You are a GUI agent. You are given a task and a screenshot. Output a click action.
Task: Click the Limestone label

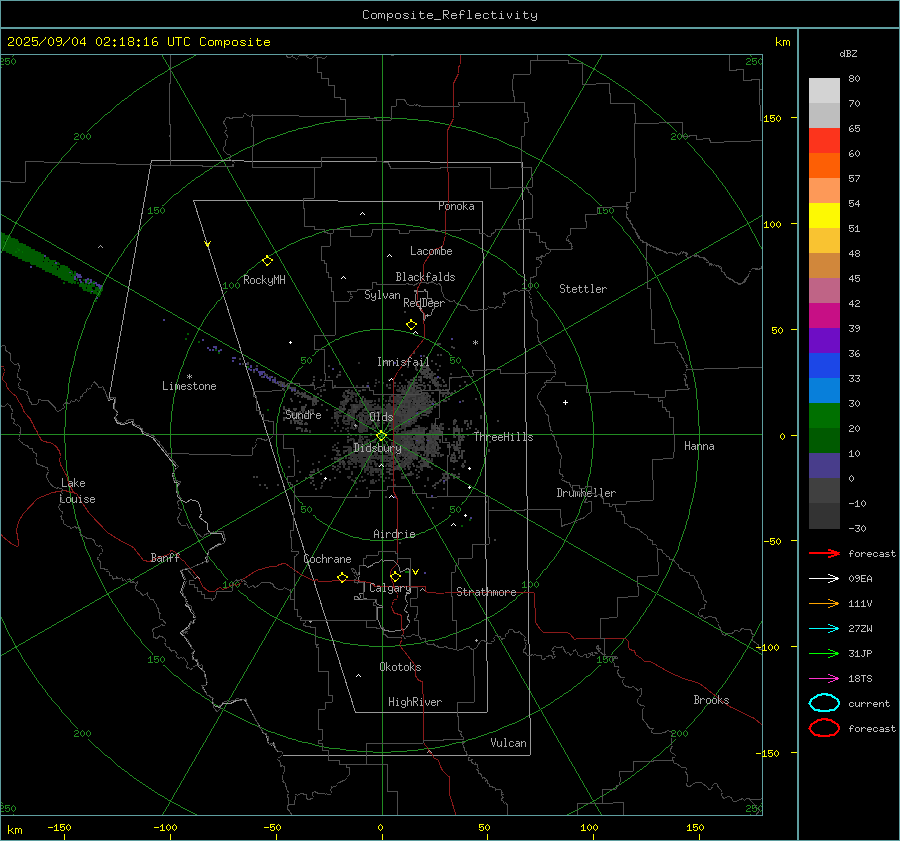(189, 386)
